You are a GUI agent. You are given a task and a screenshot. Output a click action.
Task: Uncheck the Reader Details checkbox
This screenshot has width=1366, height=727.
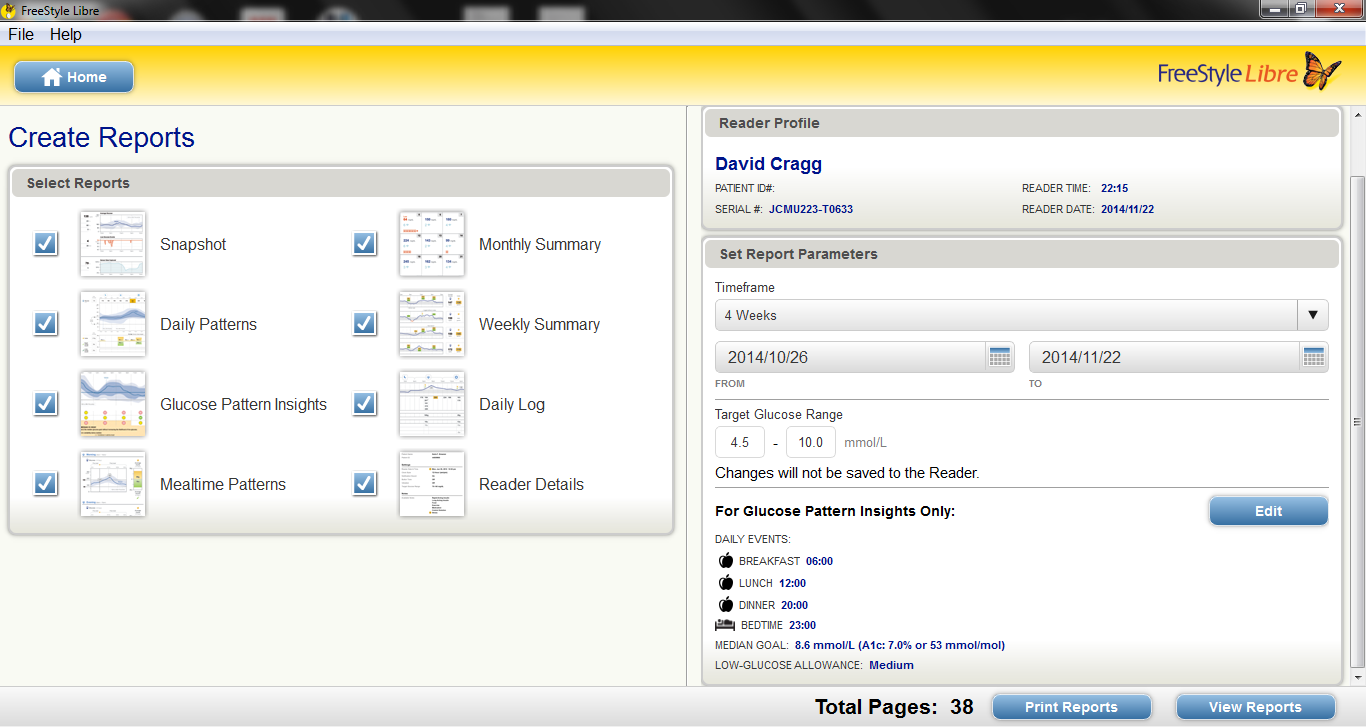[x=364, y=484]
